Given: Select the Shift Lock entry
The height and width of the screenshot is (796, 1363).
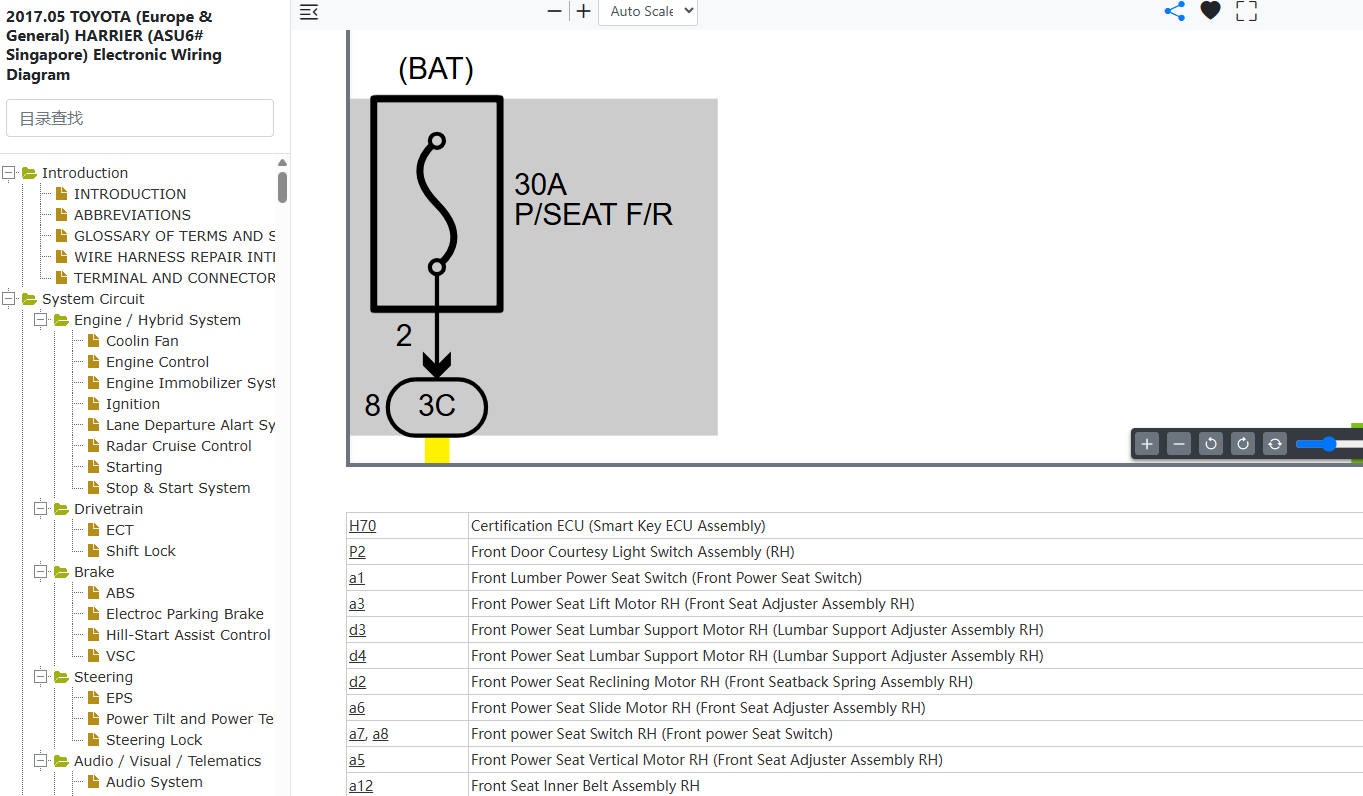Looking at the screenshot, I should tap(141, 551).
